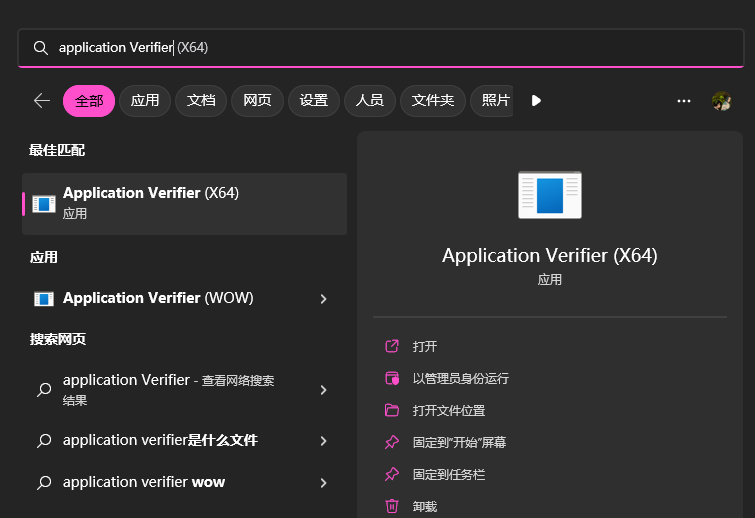
Task: Click the run-as-administrator shield icon
Action: (392, 378)
